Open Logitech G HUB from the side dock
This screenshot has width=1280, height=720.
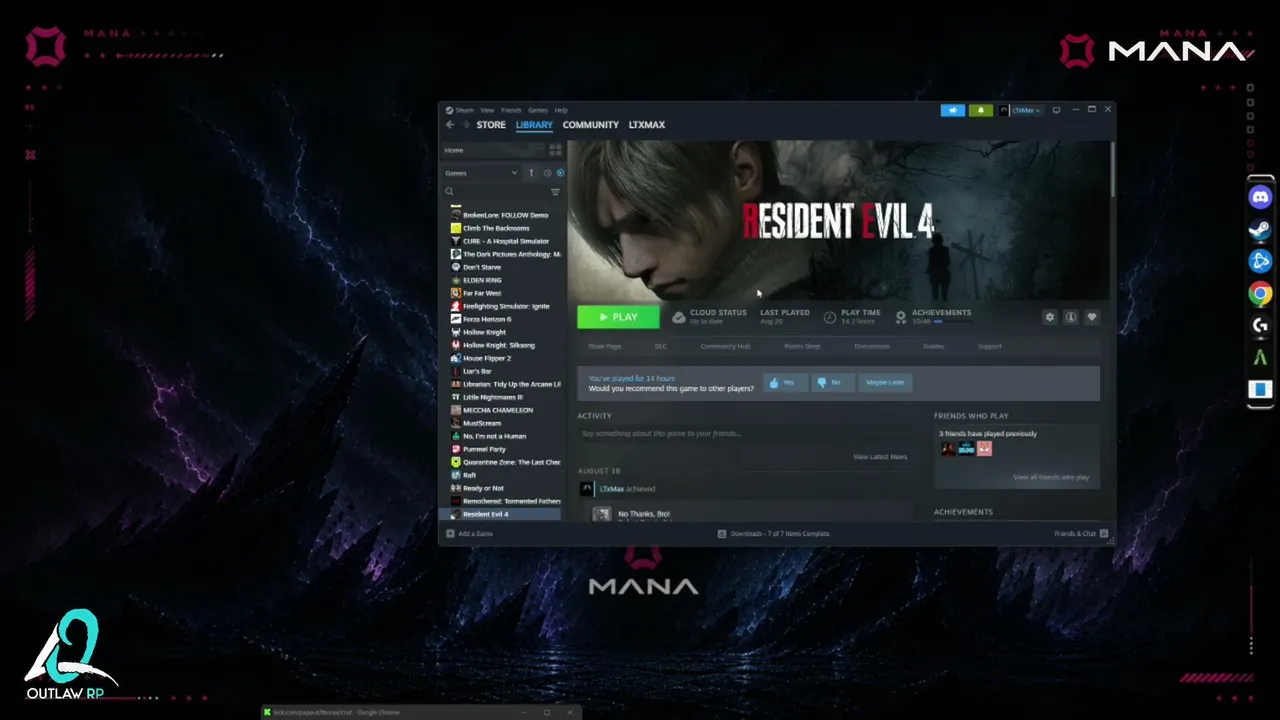point(1260,325)
